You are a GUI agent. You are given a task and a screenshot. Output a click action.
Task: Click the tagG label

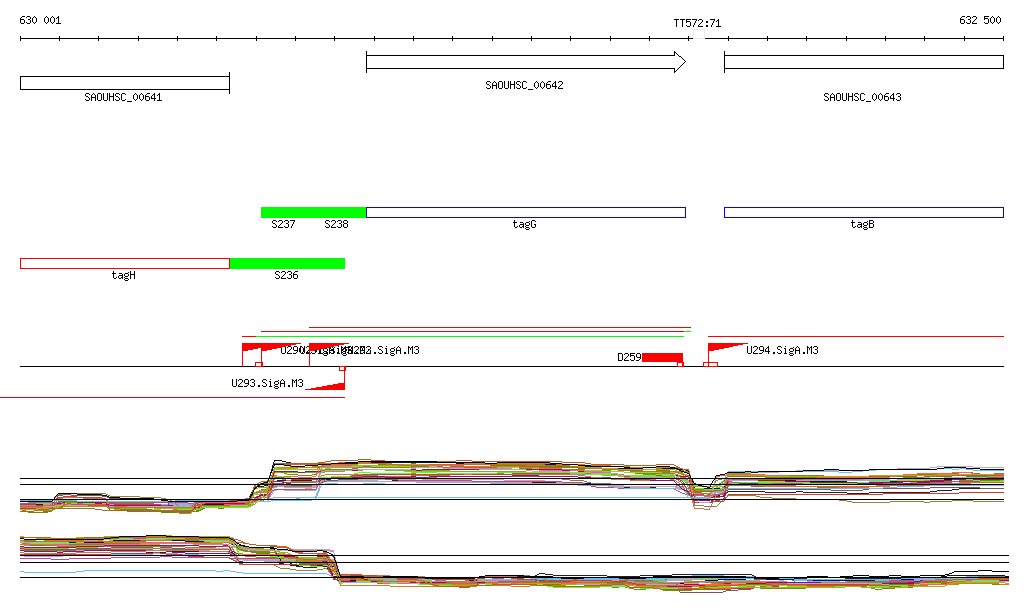pos(524,225)
